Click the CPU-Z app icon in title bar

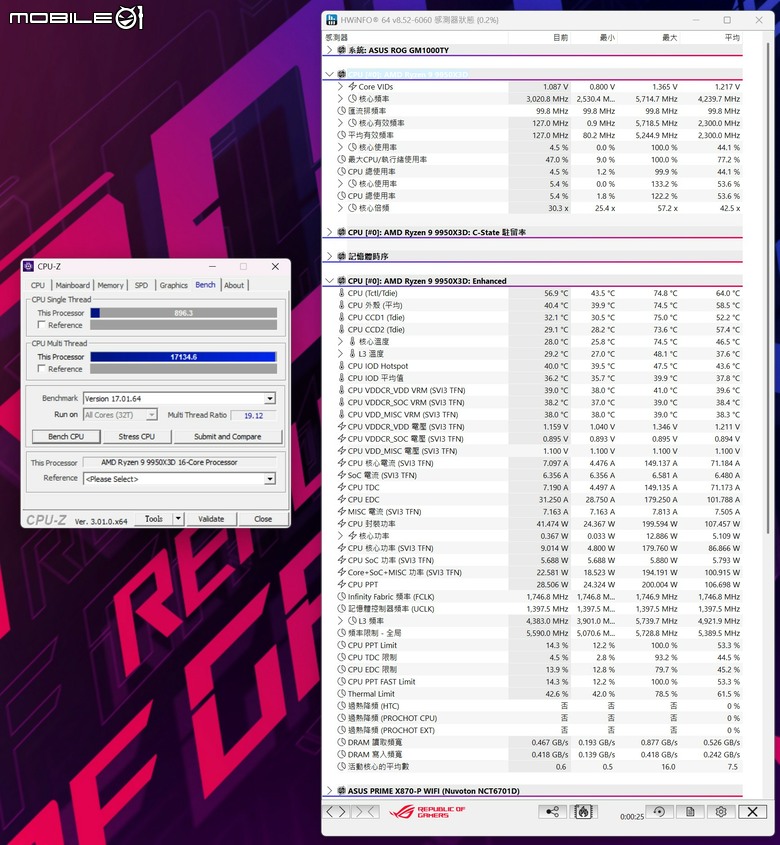pyautogui.click(x=29, y=266)
